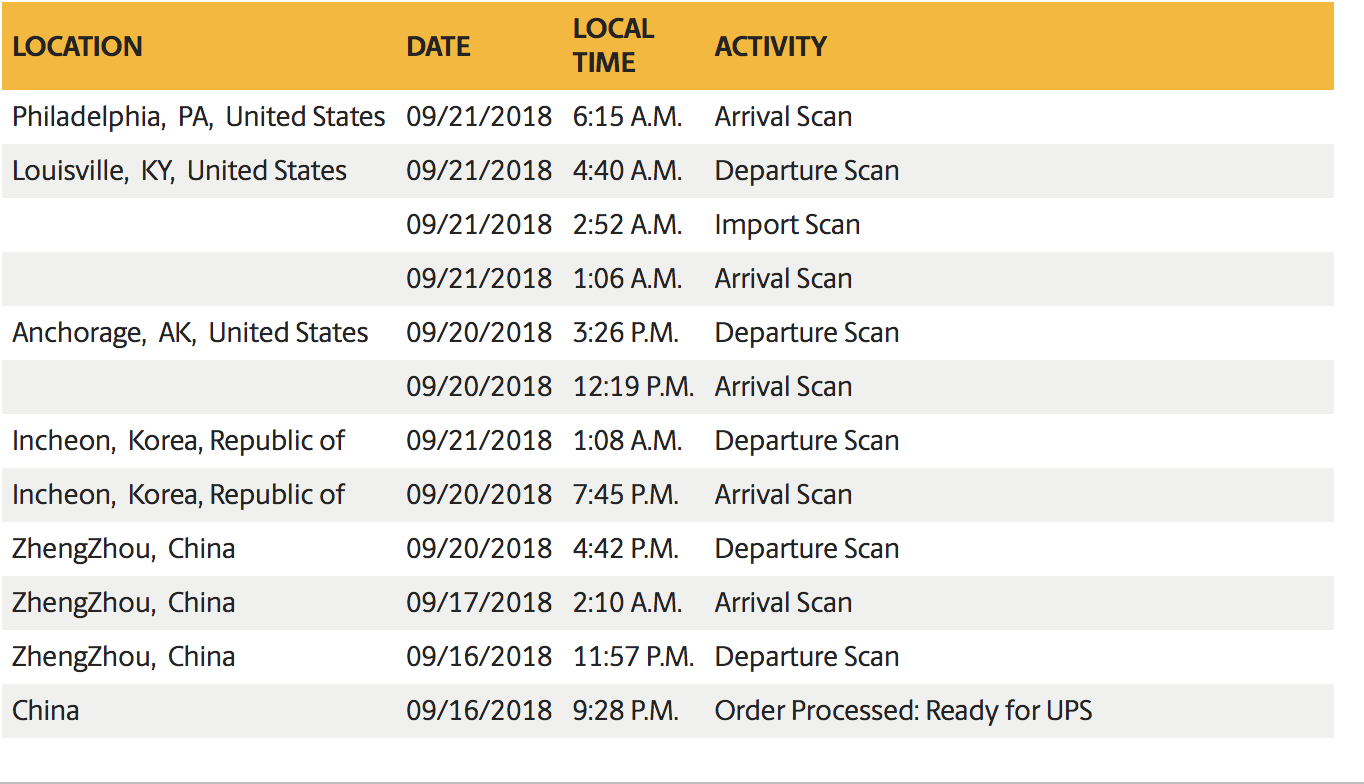Image resolution: width=1364 pixels, height=784 pixels.
Task: Click the LOCATION column header
Action: tap(77, 46)
